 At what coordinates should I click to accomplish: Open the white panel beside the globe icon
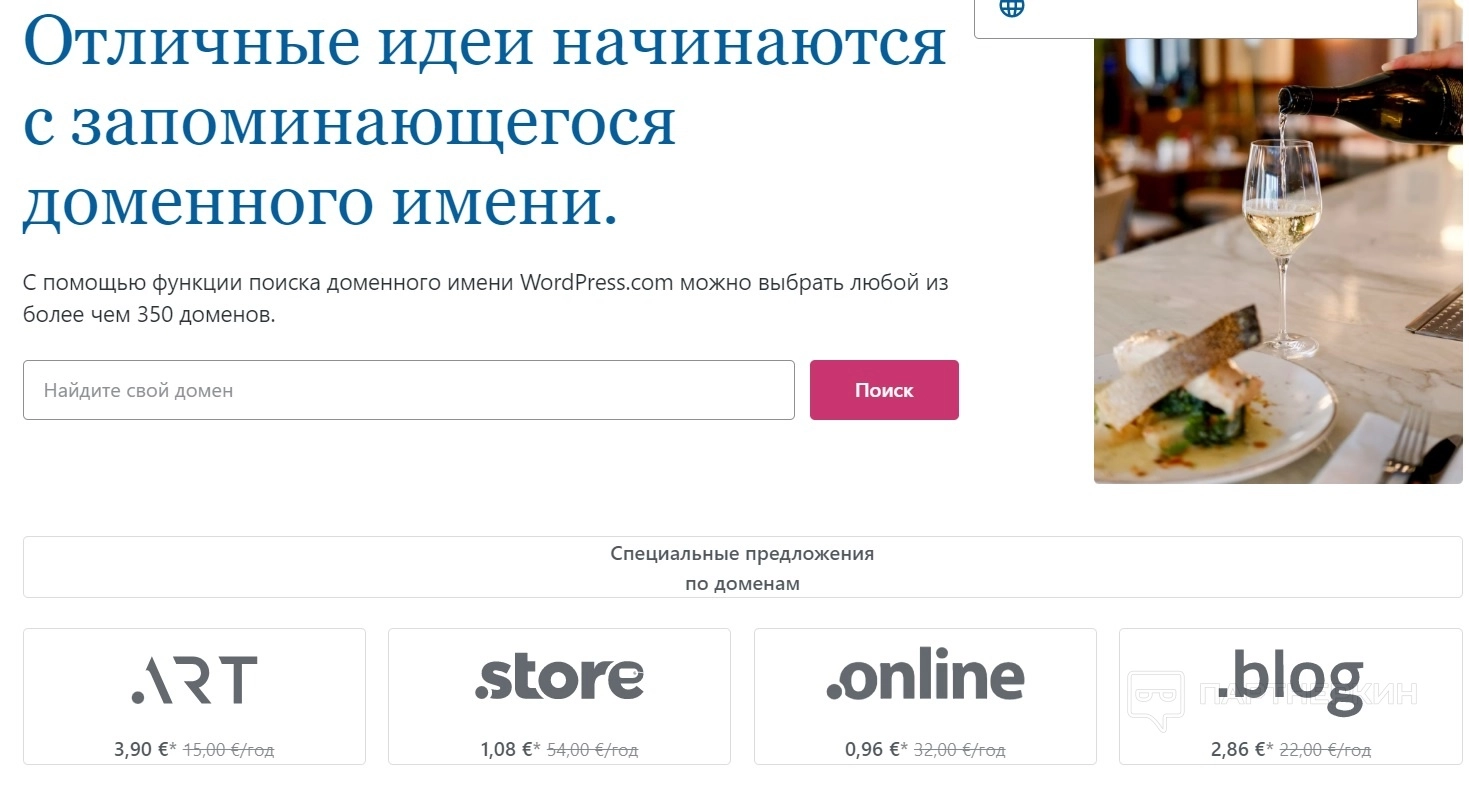coord(1195,19)
